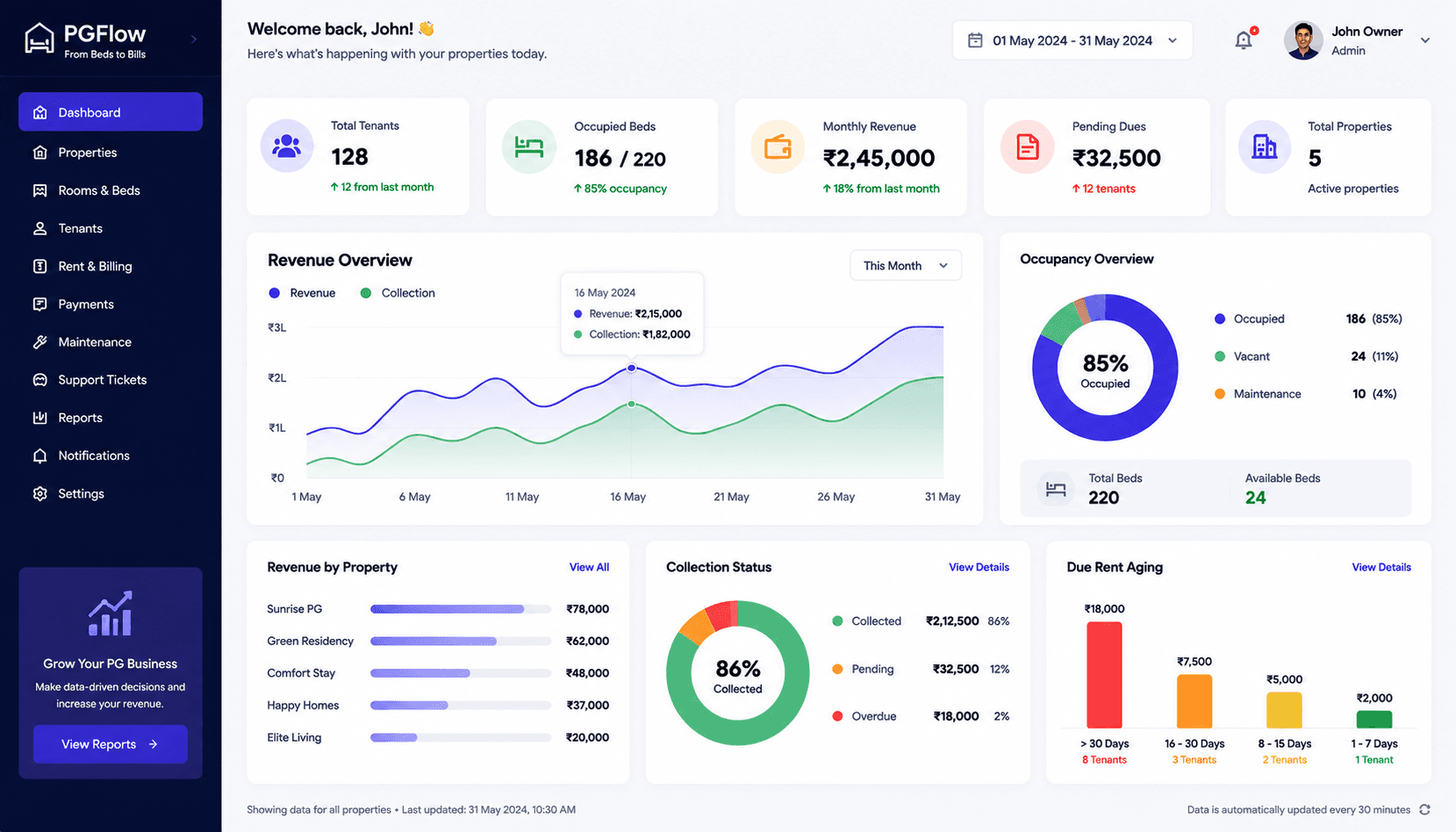Click the collection data point on 16 May

click(x=632, y=405)
